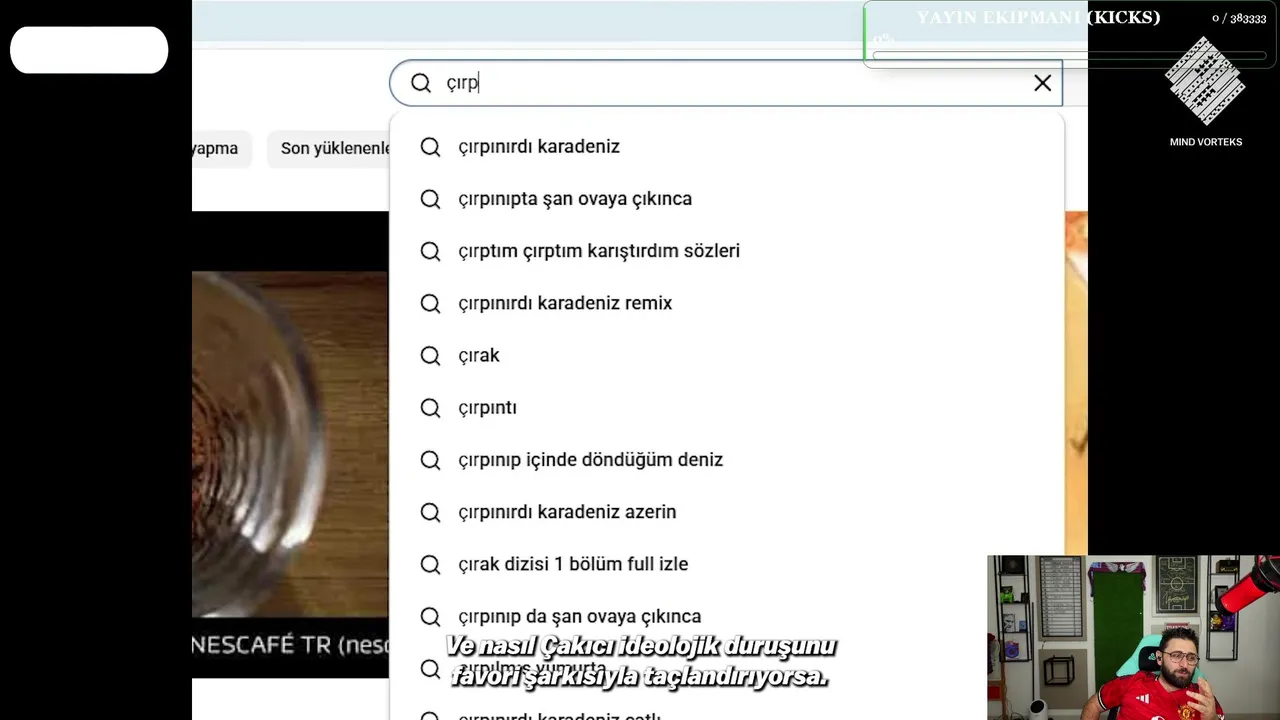Screen dimensions: 1280x720
Task: Click magnifier icon beside 'çırpınırdı karadeniz azerin'
Action: click(430, 512)
